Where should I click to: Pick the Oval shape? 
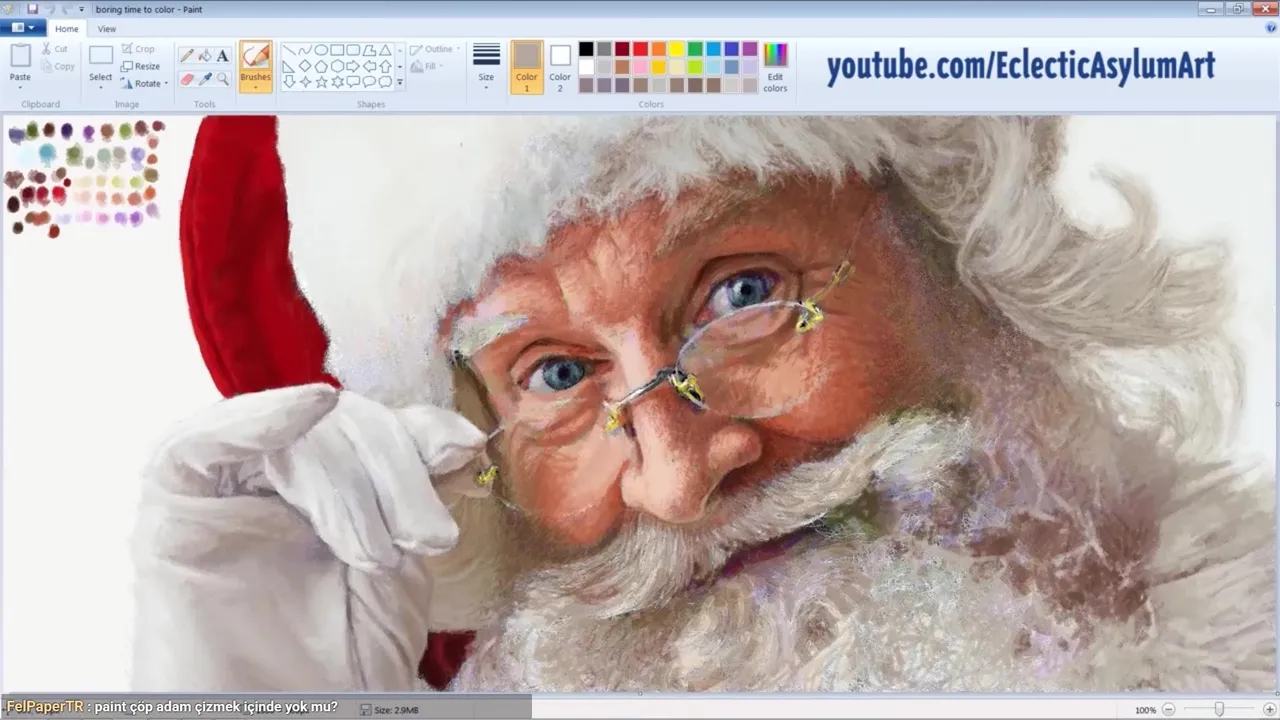coord(321,50)
